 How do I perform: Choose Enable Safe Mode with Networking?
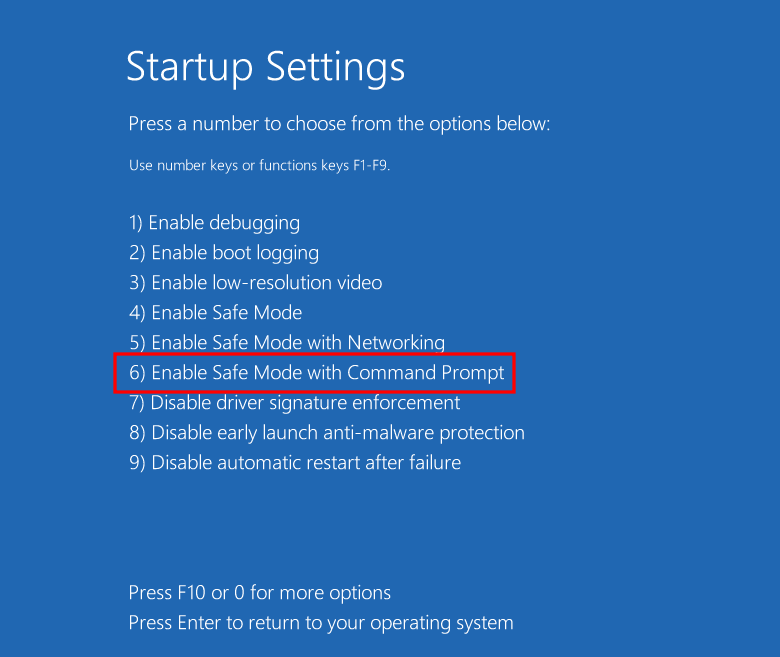287,343
